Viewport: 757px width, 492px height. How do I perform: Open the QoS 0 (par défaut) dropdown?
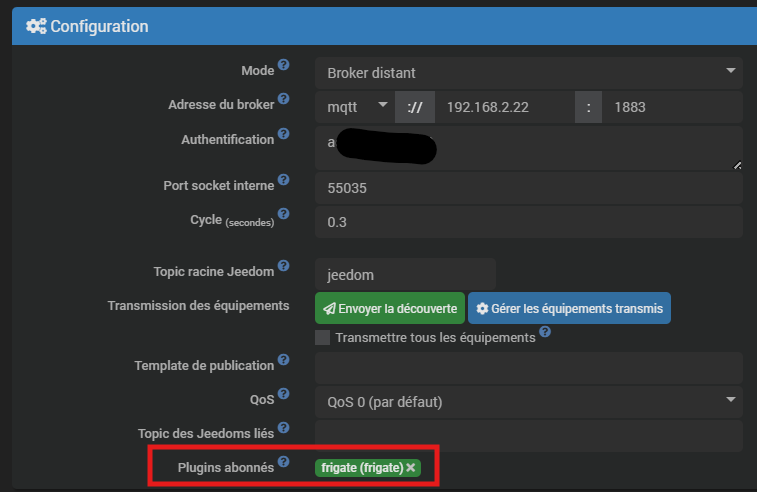coord(529,402)
